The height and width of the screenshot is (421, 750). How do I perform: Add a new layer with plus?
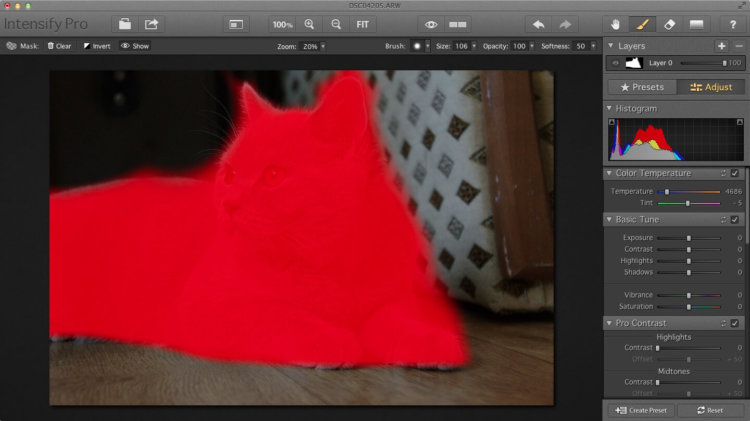721,46
